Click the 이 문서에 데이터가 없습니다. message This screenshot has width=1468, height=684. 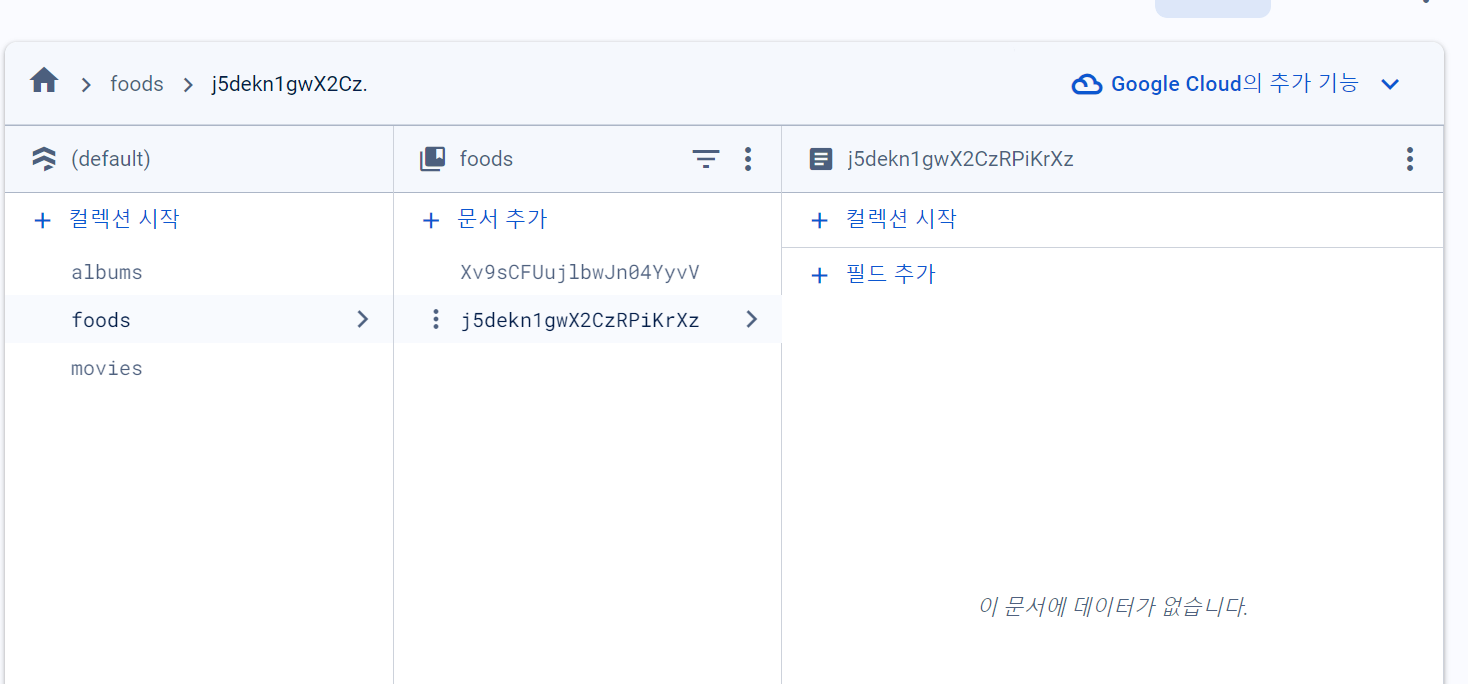[1113, 606]
